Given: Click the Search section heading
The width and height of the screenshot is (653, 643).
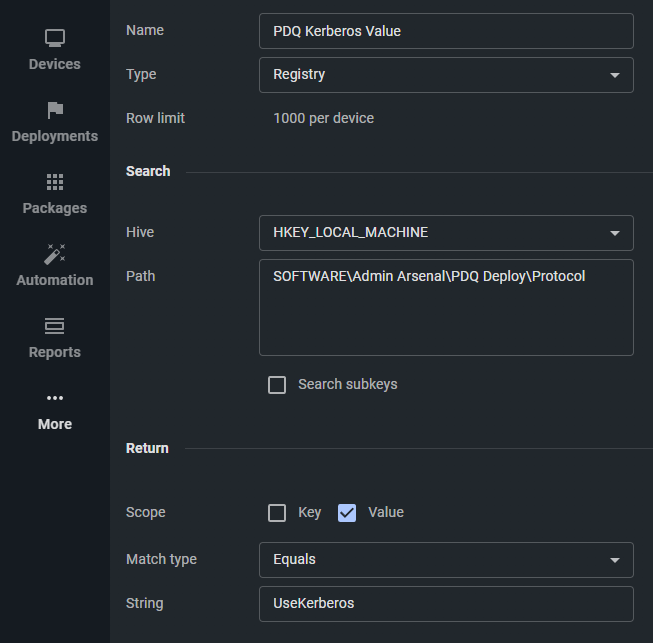Looking at the screenshot, I should pos(148,171).
